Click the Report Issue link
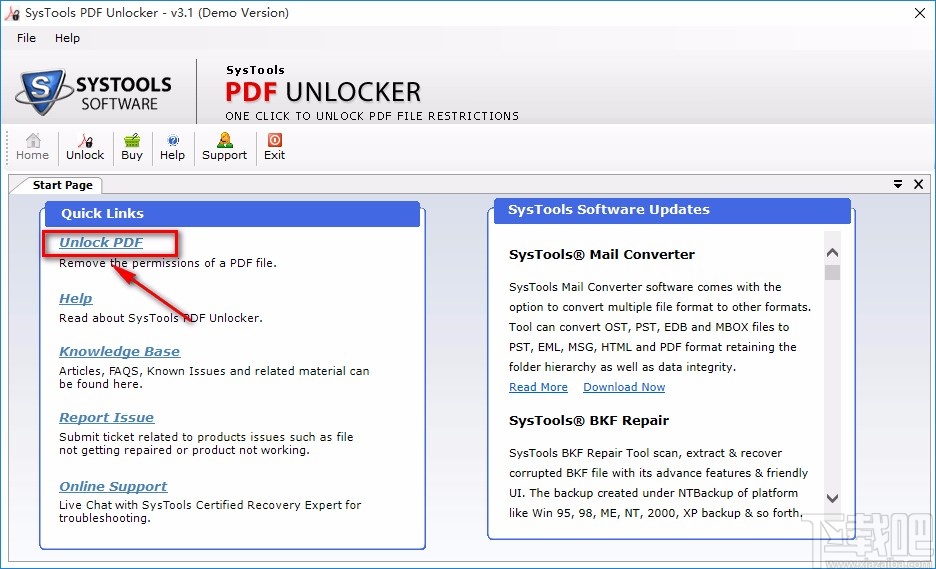Image resolution: width=936 pixels, height=569 pixels. tap(106, 417)
